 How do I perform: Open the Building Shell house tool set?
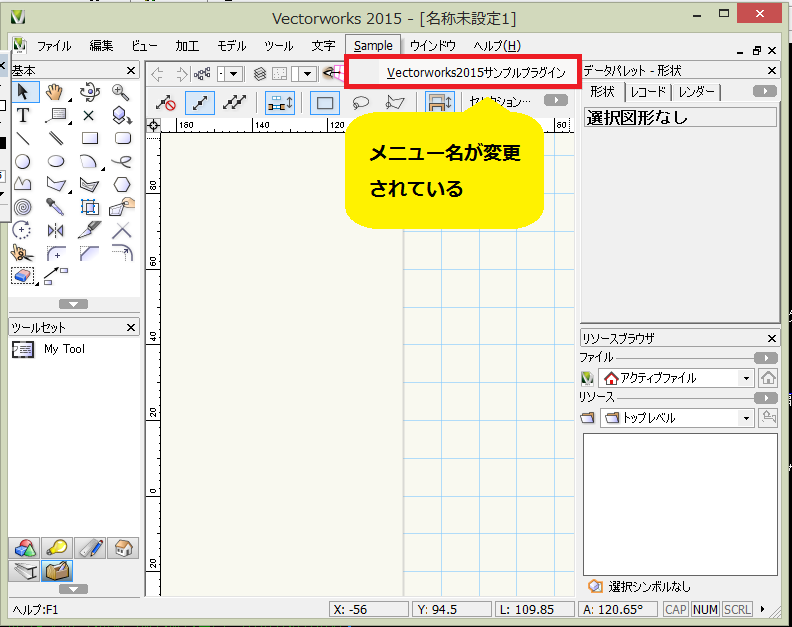point(123,548)
